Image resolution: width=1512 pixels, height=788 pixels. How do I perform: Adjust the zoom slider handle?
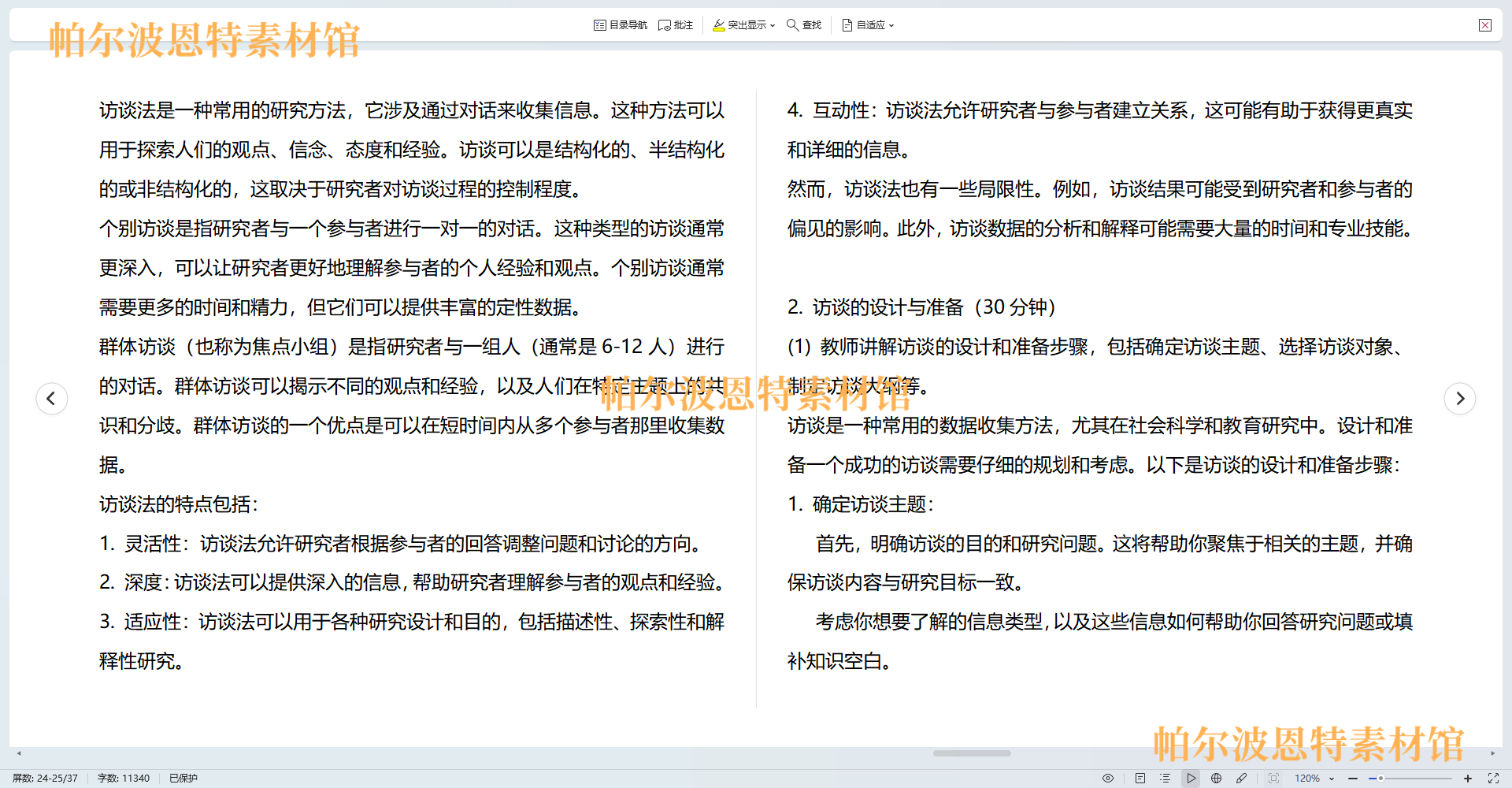click(1380, 778)
